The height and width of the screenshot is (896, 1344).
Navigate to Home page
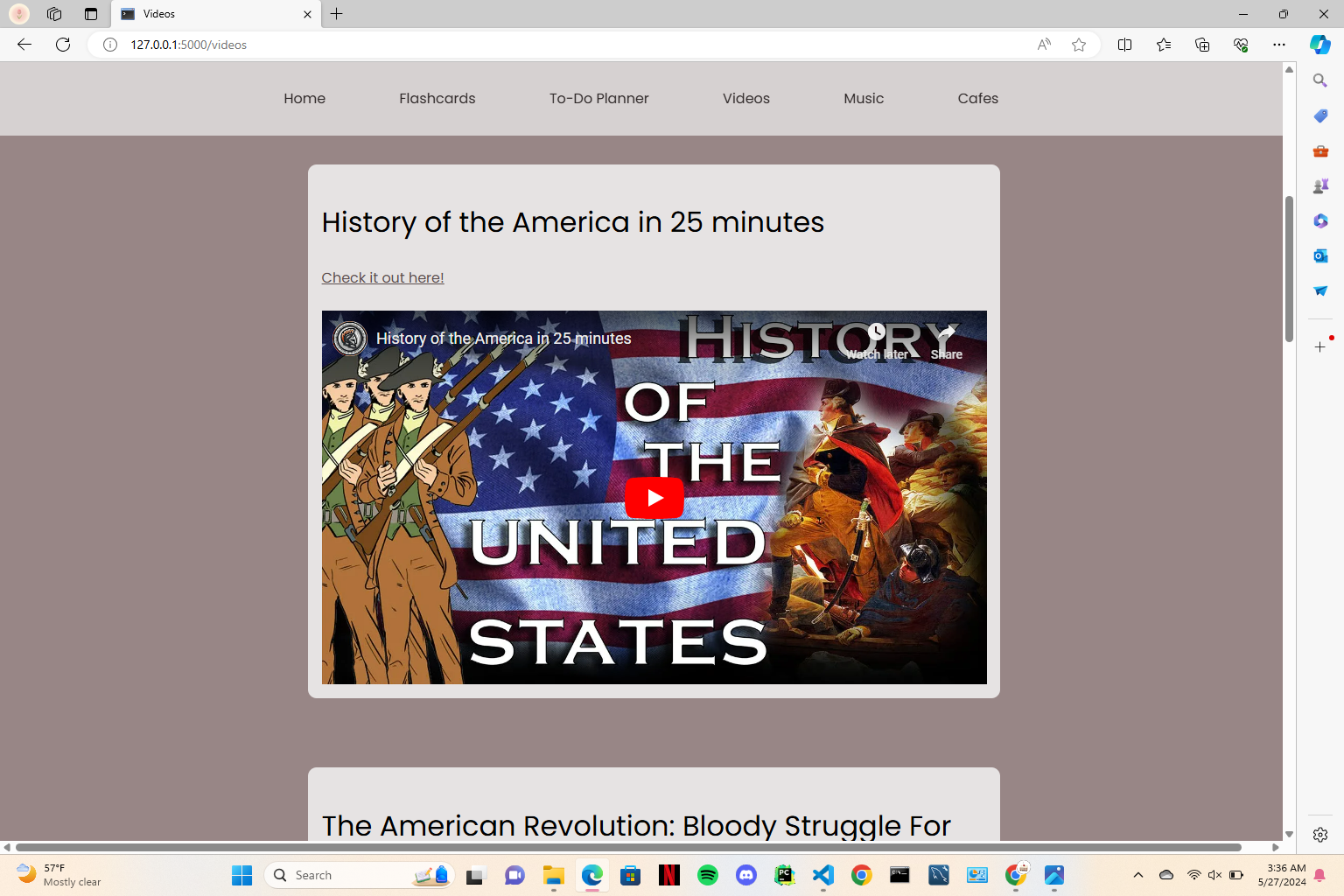click(x=304, y=99)
